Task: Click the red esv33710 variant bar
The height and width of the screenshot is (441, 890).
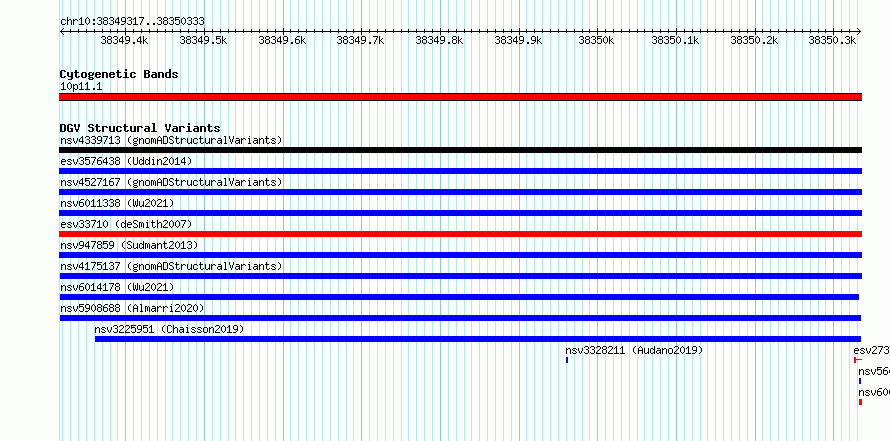Action: pyautogui.click(x=460, y=234)
